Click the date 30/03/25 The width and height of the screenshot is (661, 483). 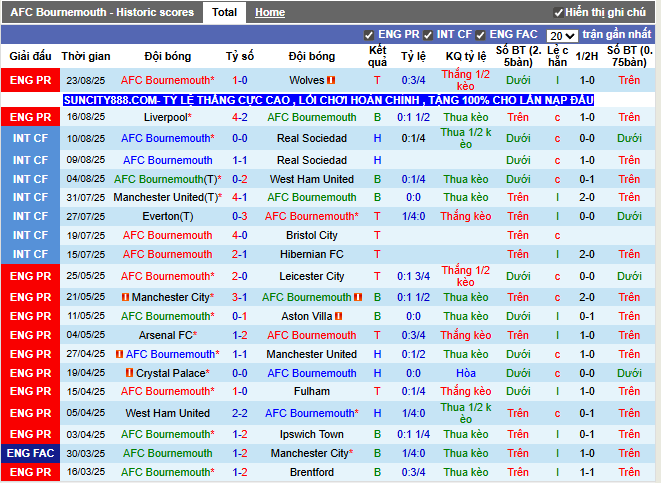tap(86, 453)
